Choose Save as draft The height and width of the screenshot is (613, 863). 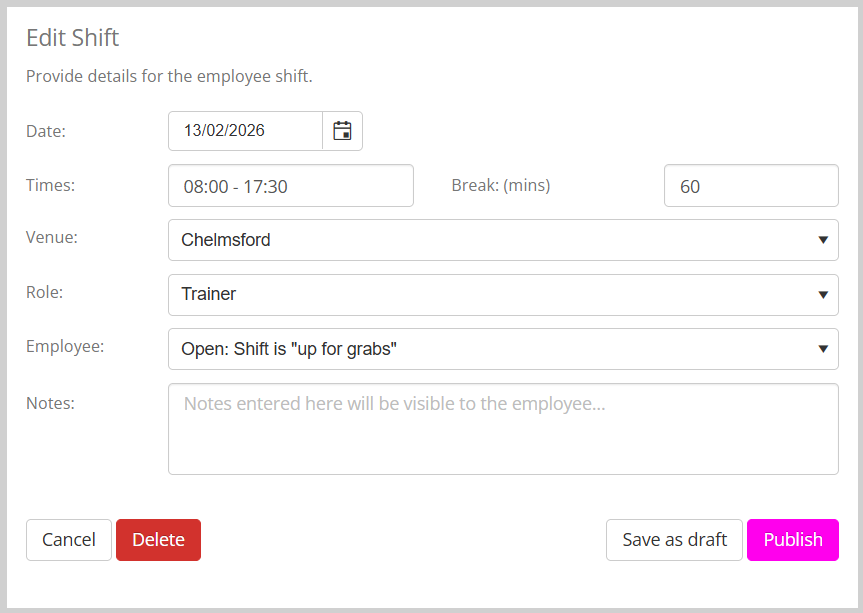tap(674, 540)
